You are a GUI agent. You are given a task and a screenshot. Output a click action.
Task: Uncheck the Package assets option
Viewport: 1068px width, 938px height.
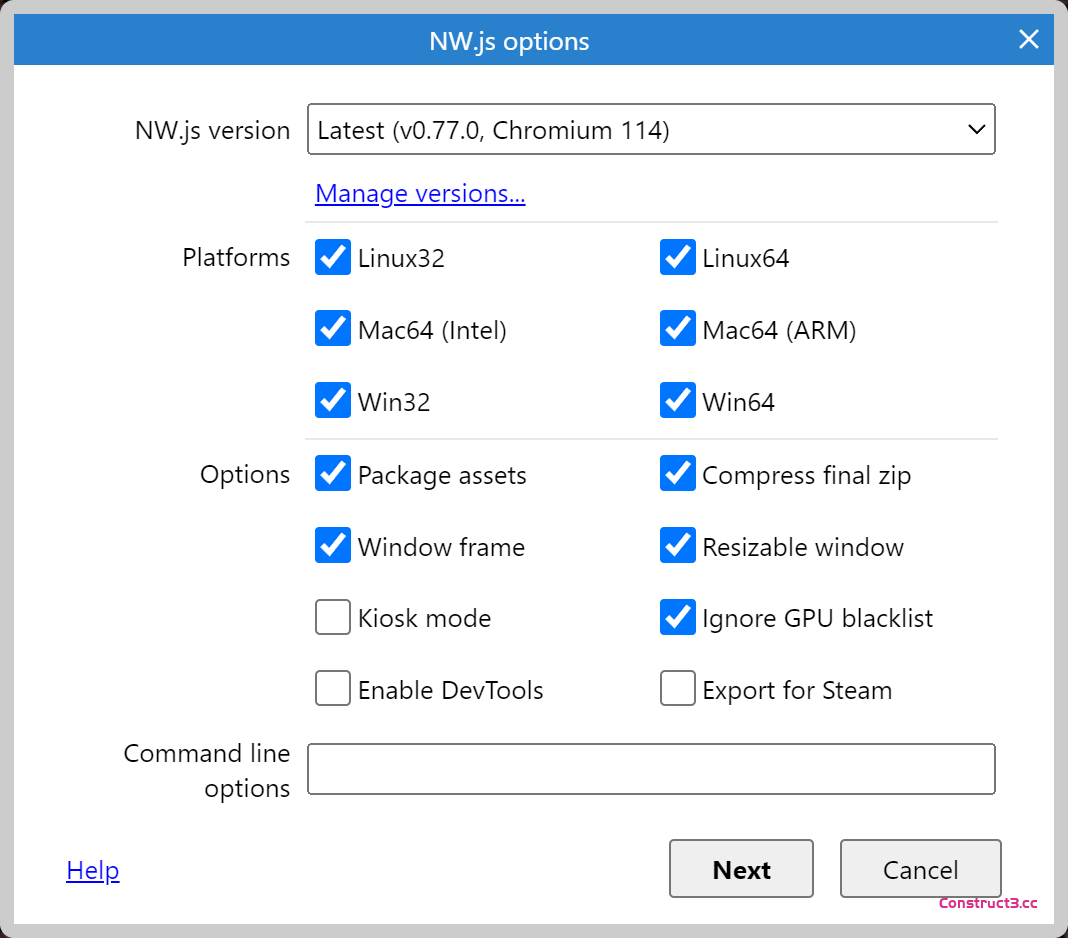pos(333,474)
